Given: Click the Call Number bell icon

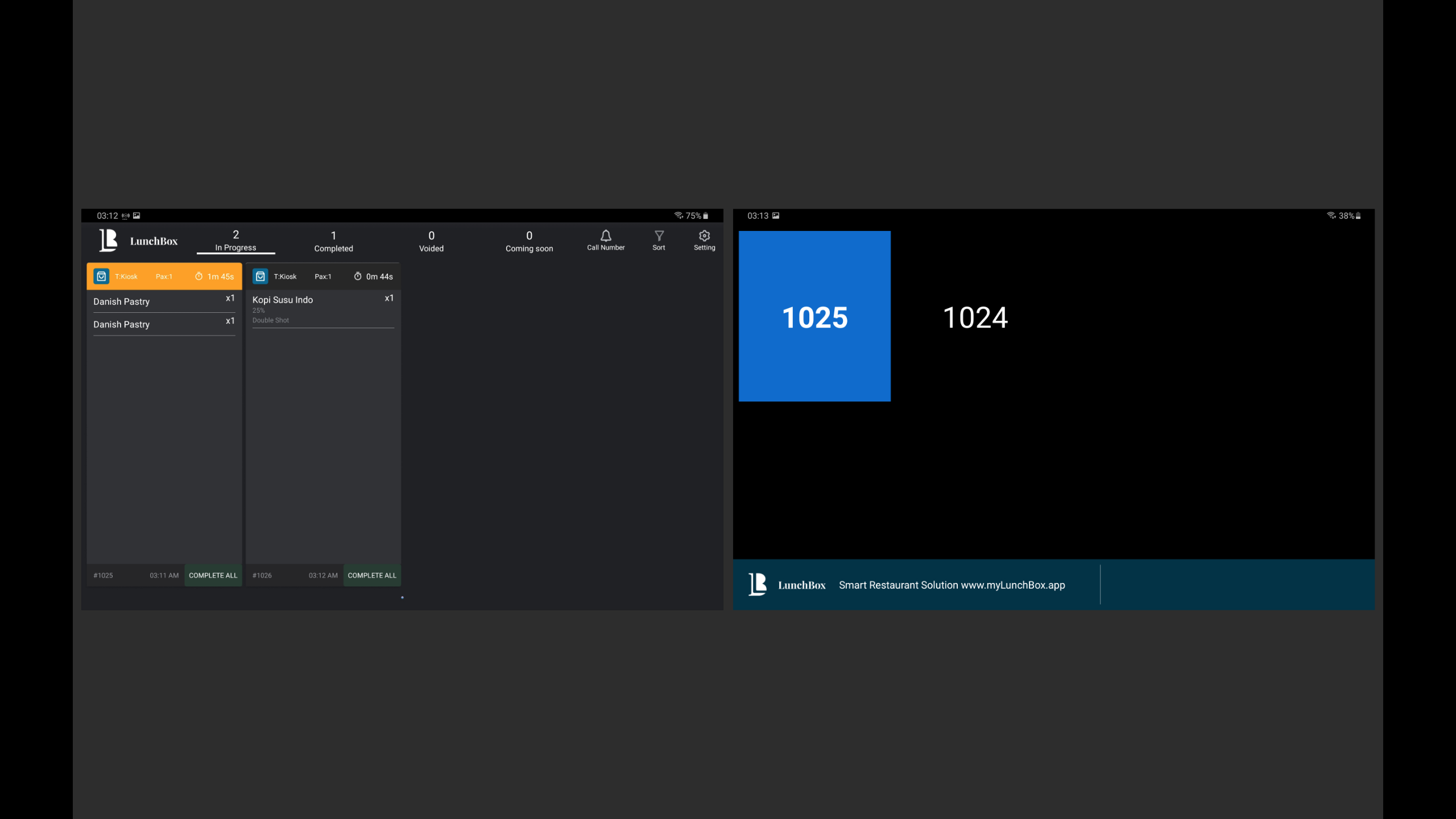Looking at the screenshot, I should point(606,236).
